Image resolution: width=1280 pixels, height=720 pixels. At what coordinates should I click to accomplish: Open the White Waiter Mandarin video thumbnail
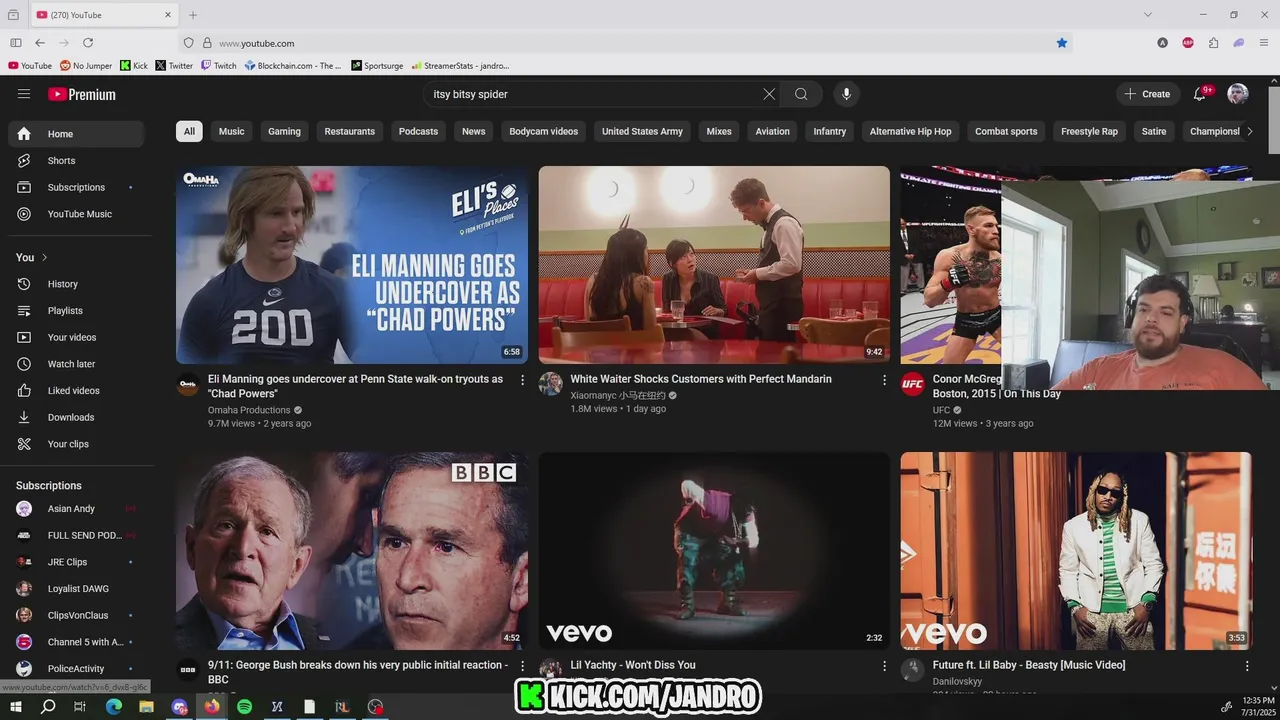pyautogui.click(x=714, y=265)
